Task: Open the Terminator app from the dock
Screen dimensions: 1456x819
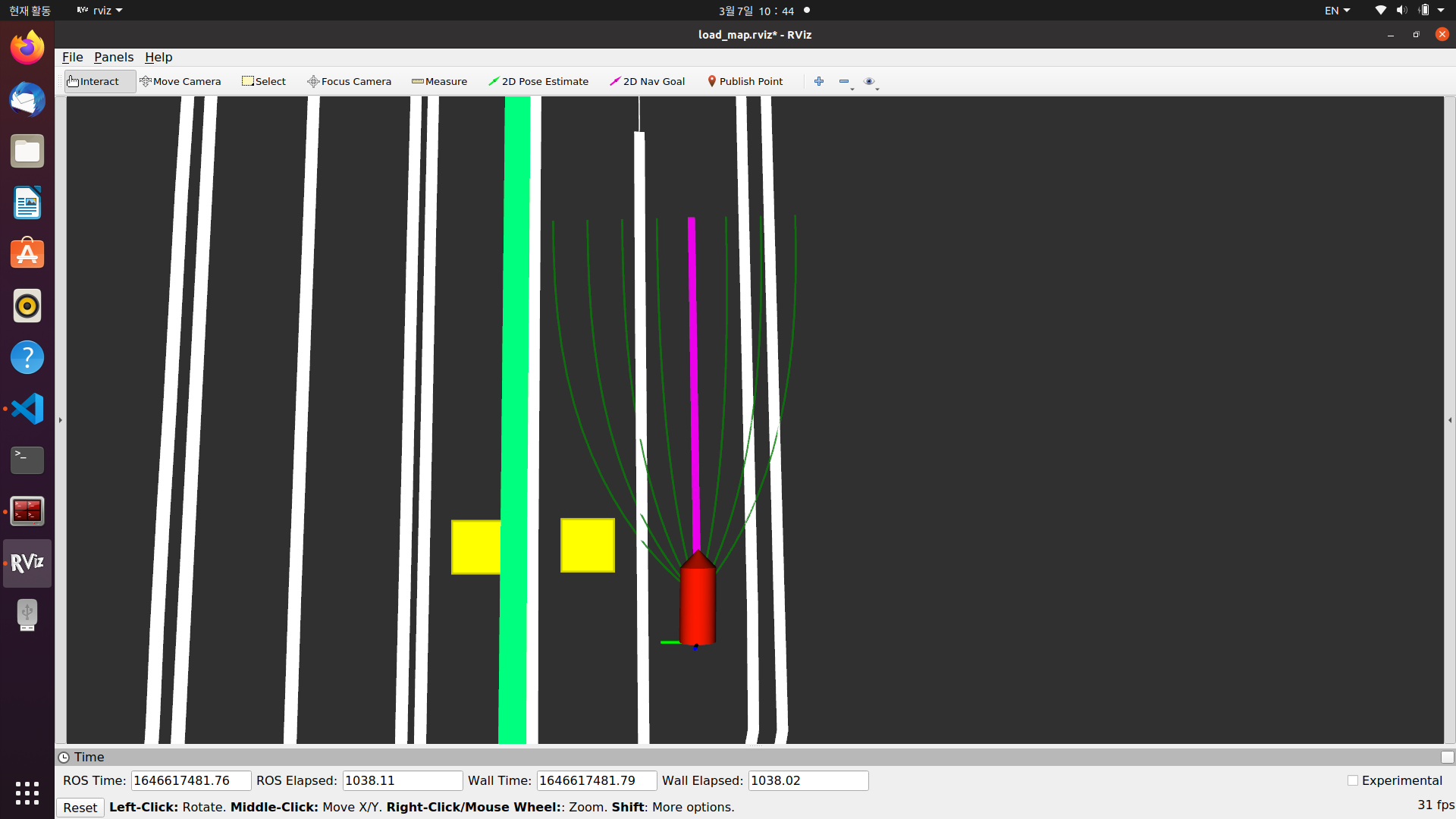Action: (27, 512)
